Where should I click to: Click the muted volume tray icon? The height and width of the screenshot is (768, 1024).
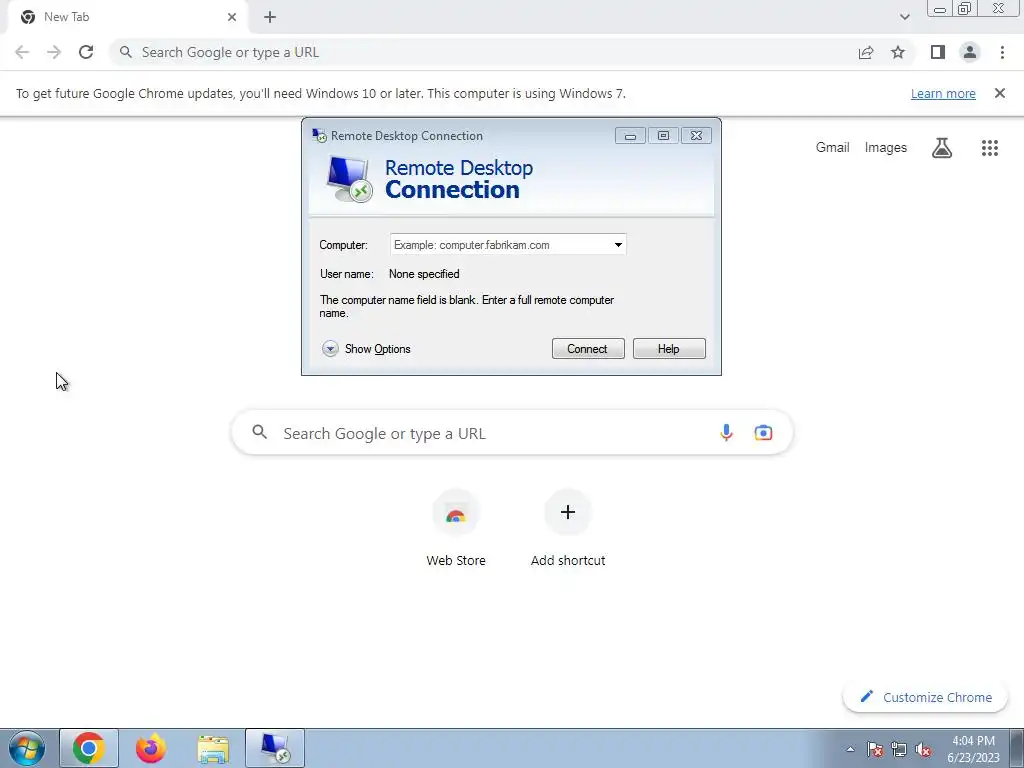(923, 749)
